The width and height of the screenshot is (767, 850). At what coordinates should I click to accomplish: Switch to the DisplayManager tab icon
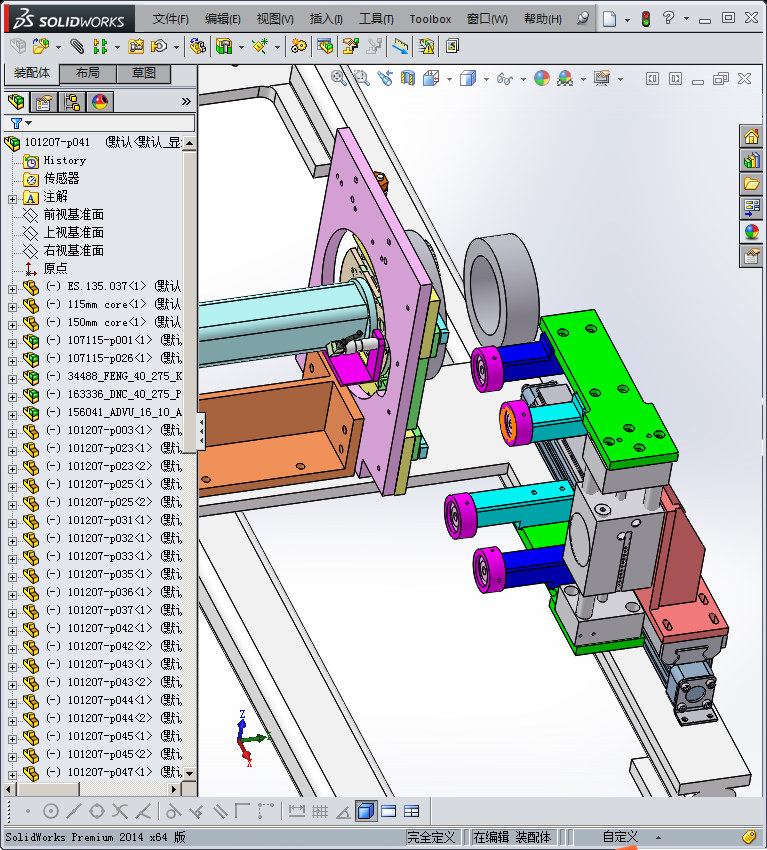[100, 102]
